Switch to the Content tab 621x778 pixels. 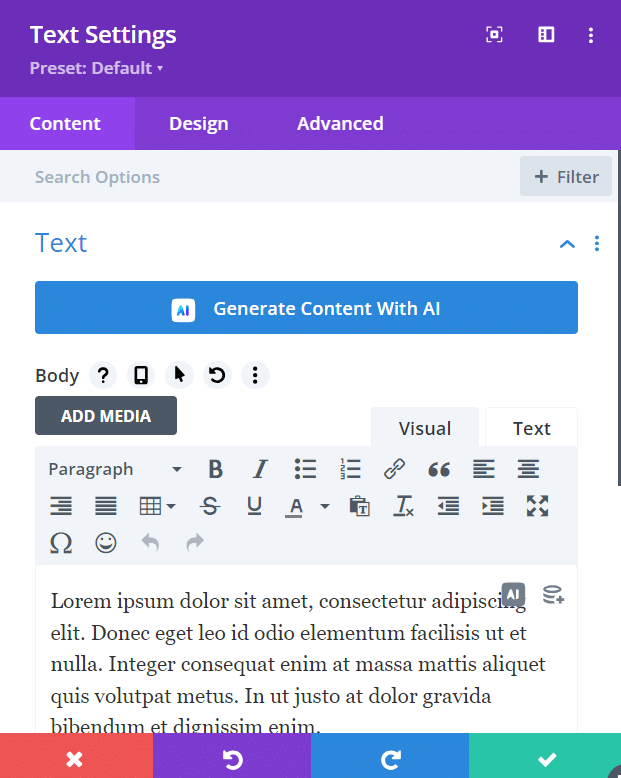pos(67,124)
